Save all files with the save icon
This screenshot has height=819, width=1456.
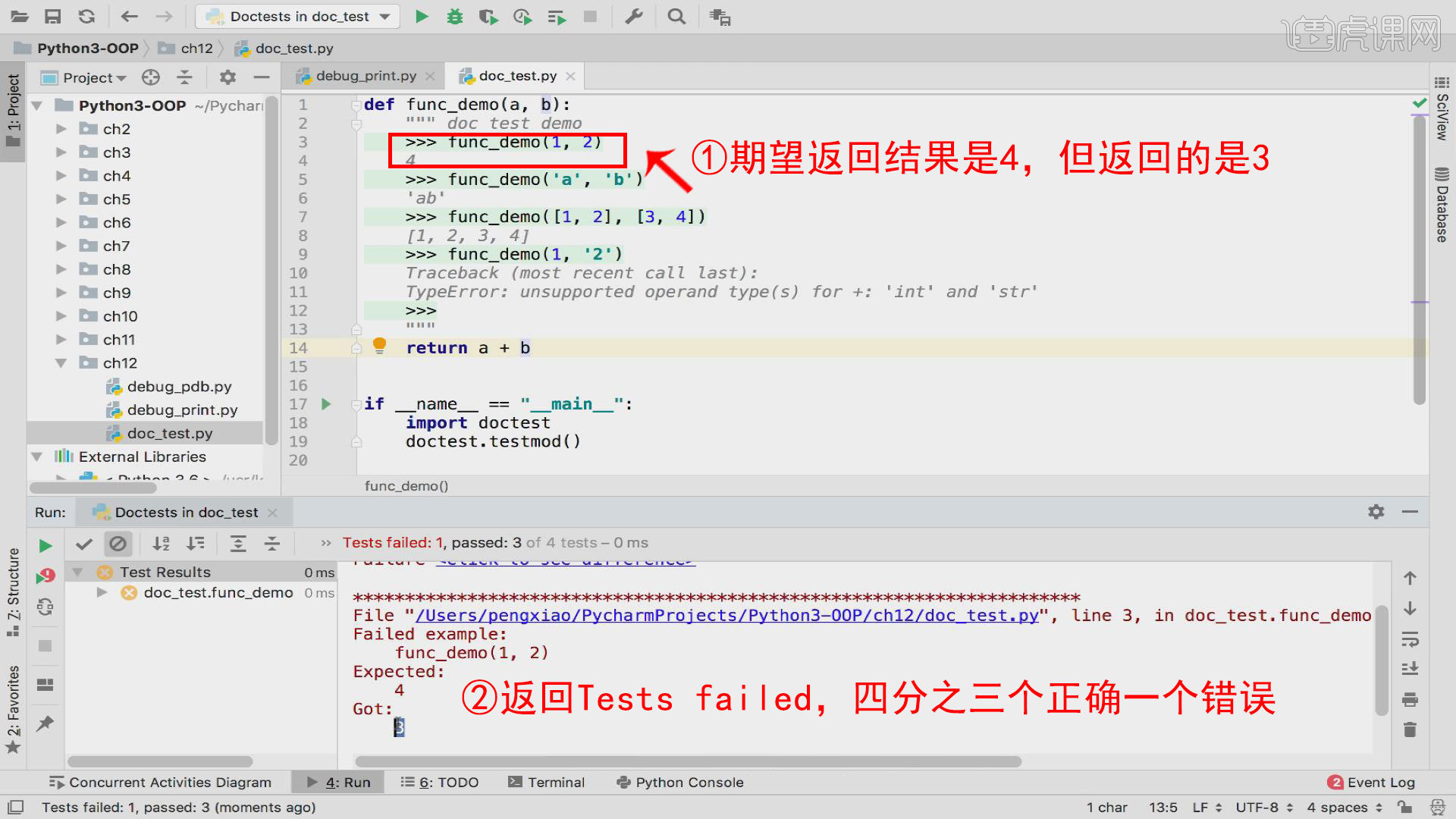(52, 16)
